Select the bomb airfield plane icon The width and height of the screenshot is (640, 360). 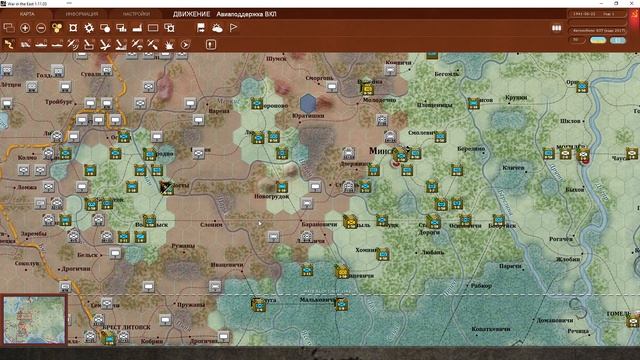tap(105, 44)
